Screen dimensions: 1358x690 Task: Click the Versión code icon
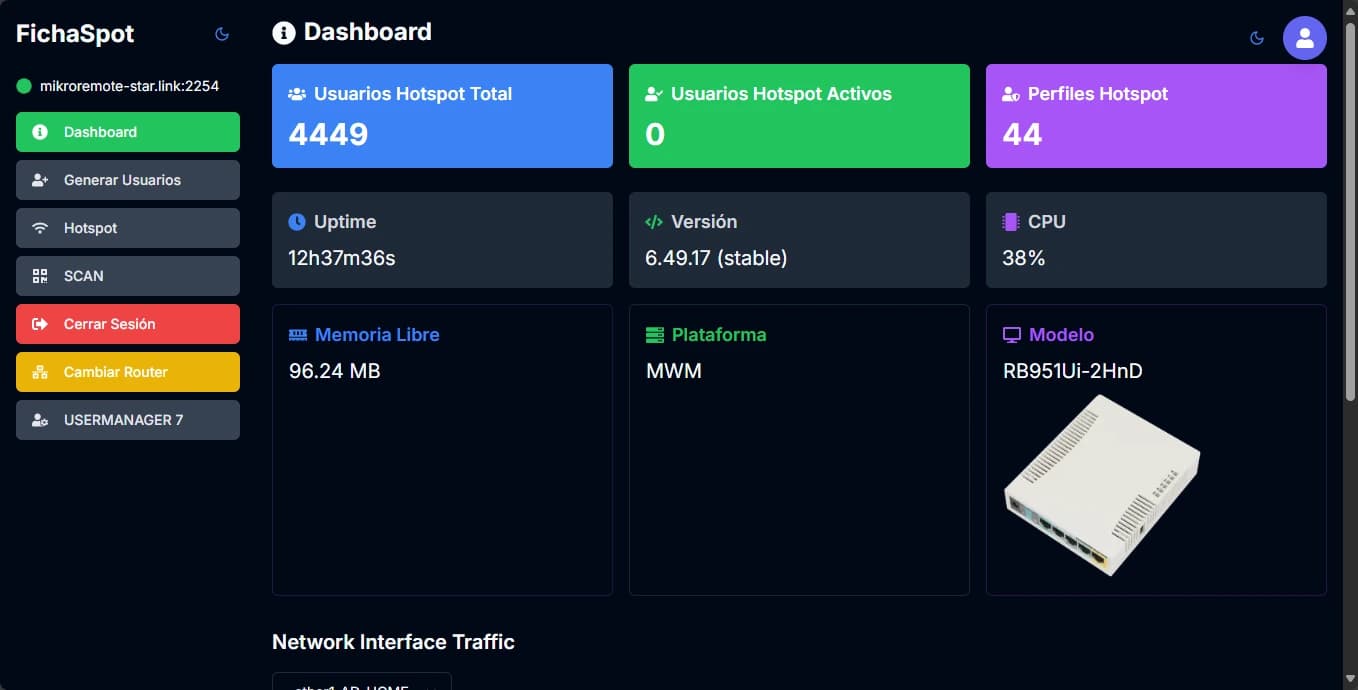654,221
